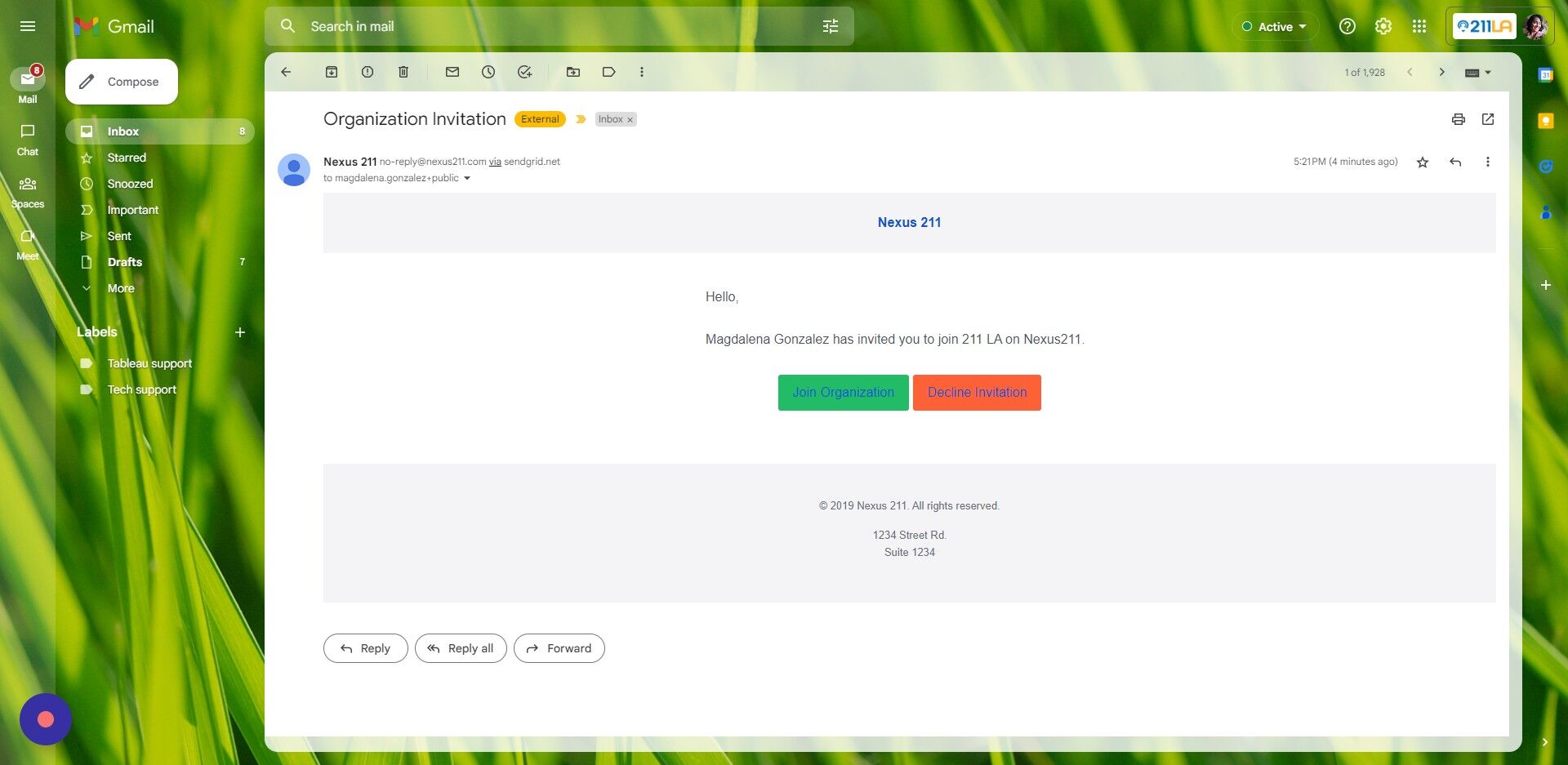
Task: Click the 'via' link in sender line
Action: click(x=495, y=162)
